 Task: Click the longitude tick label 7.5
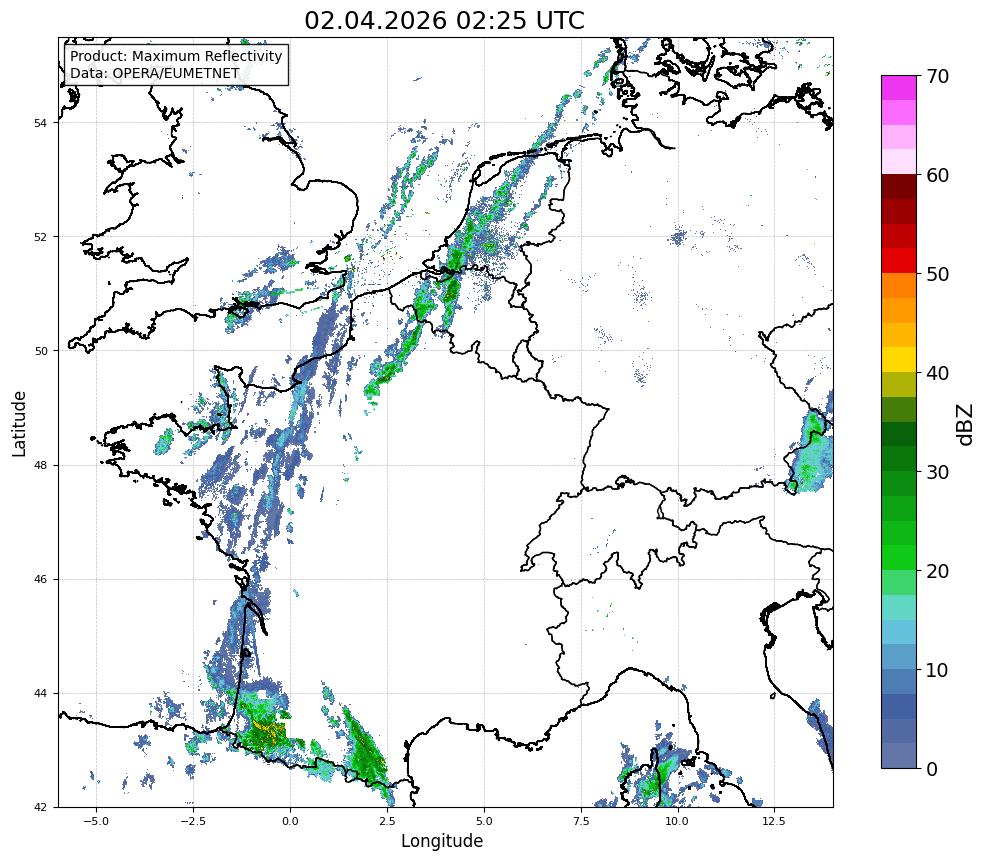pos(581,821)
